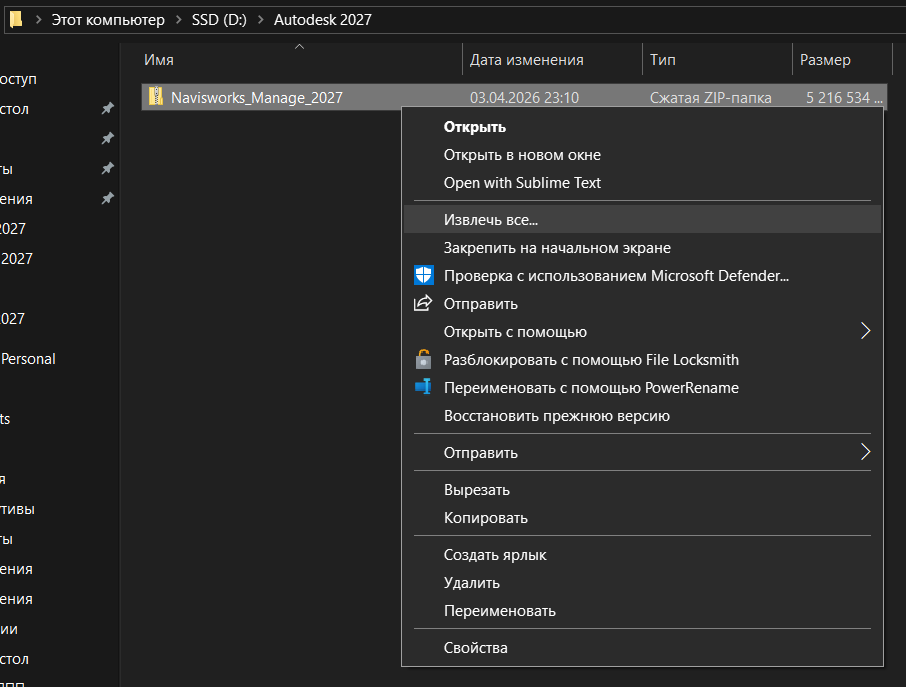The image size is (906, 687).
Task: Open the sidebar item ending in 'оступ'
Action: point(18,79)
